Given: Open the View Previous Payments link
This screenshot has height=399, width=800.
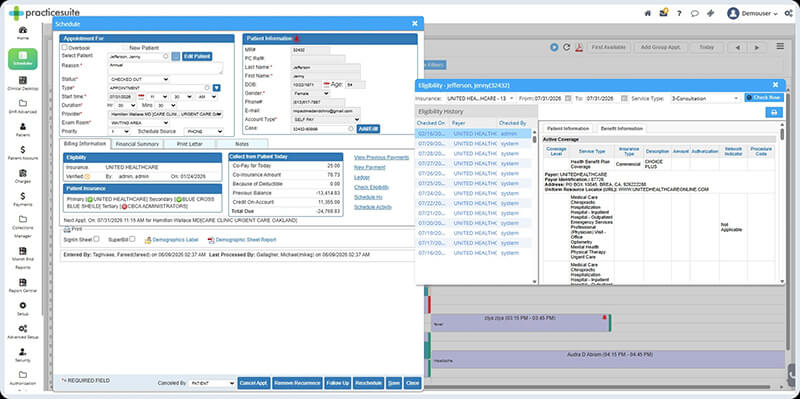Looking at the screenshot, I should coord(381,157).
